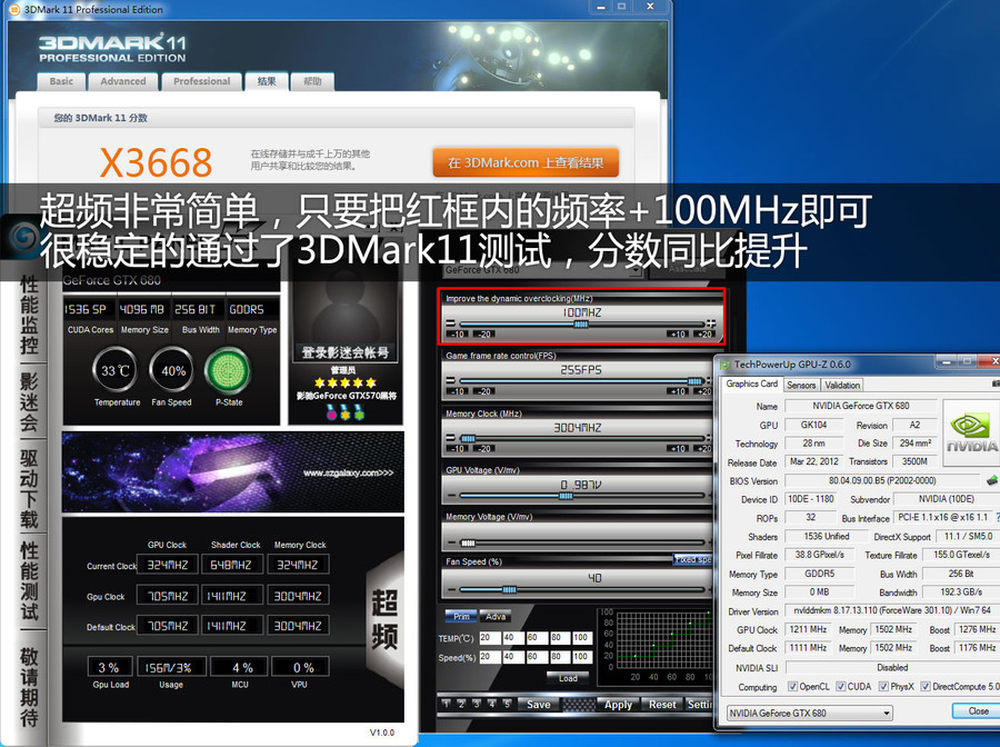1000x747 pixels.
Task: Switch to the Advanced tab in 3DMark
Action: pyautogui.click(x=123, y=82)
